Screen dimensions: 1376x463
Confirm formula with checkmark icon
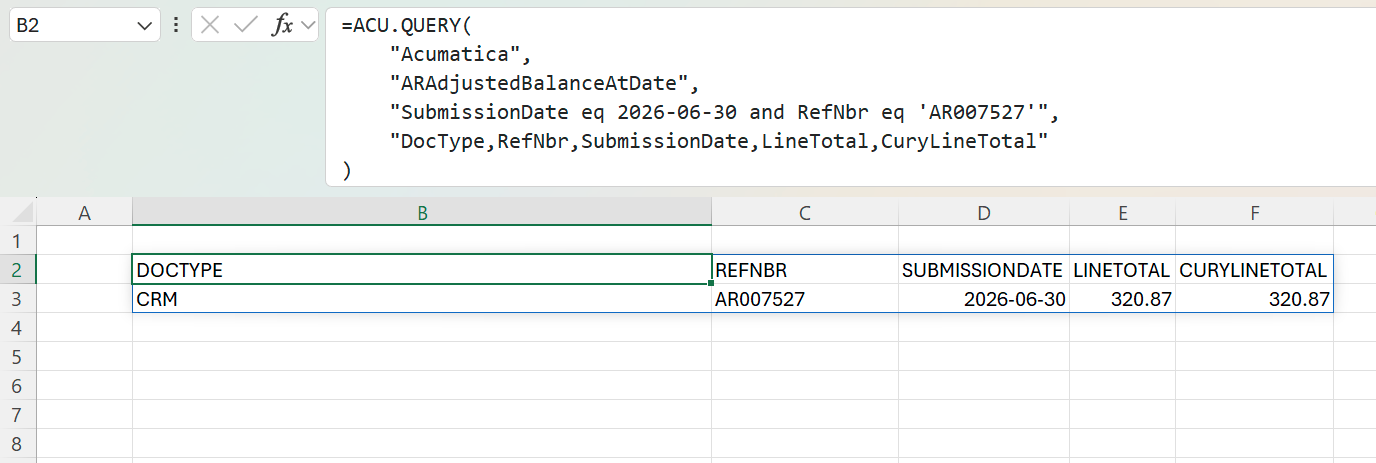pyautogui.click(x=245, y=26)
